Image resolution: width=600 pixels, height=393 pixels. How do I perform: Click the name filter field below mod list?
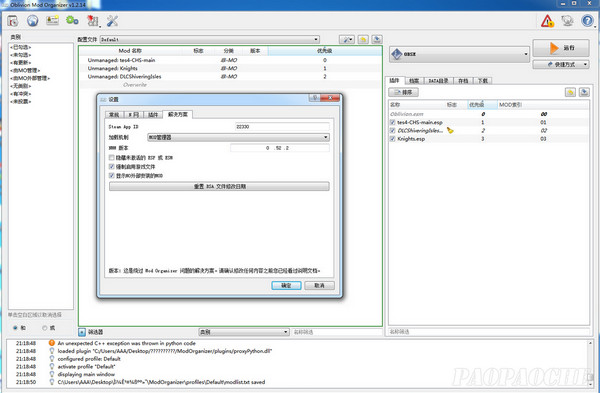click(x=337, y=332)
